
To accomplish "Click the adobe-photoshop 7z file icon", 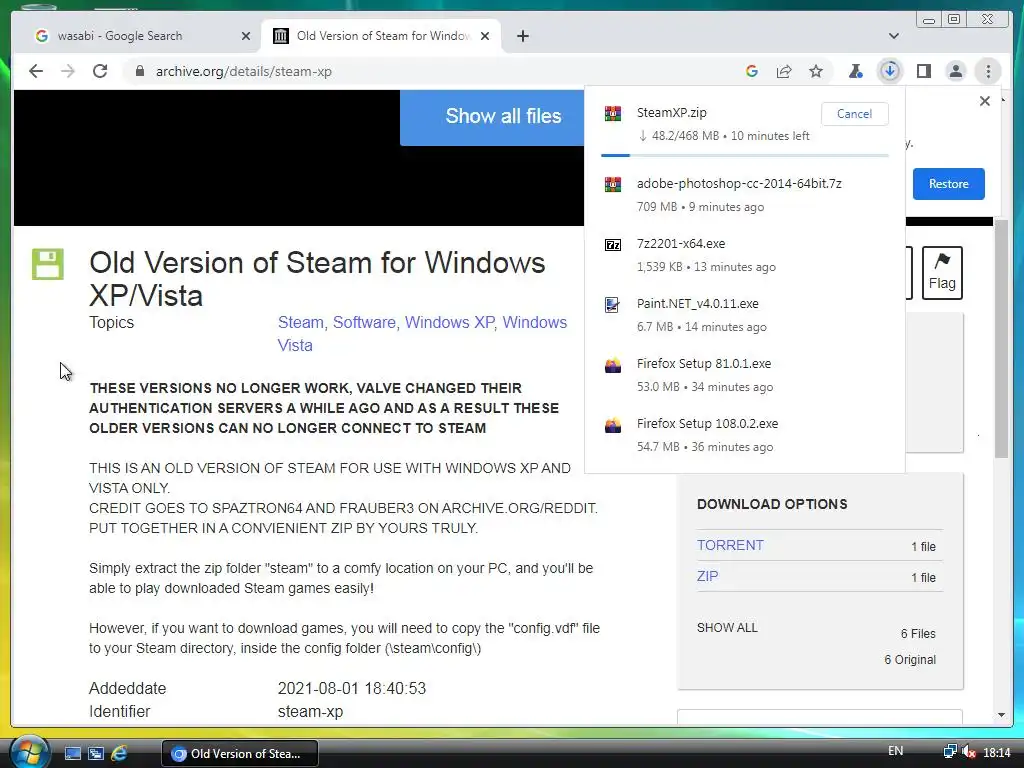I will (613, 185).
